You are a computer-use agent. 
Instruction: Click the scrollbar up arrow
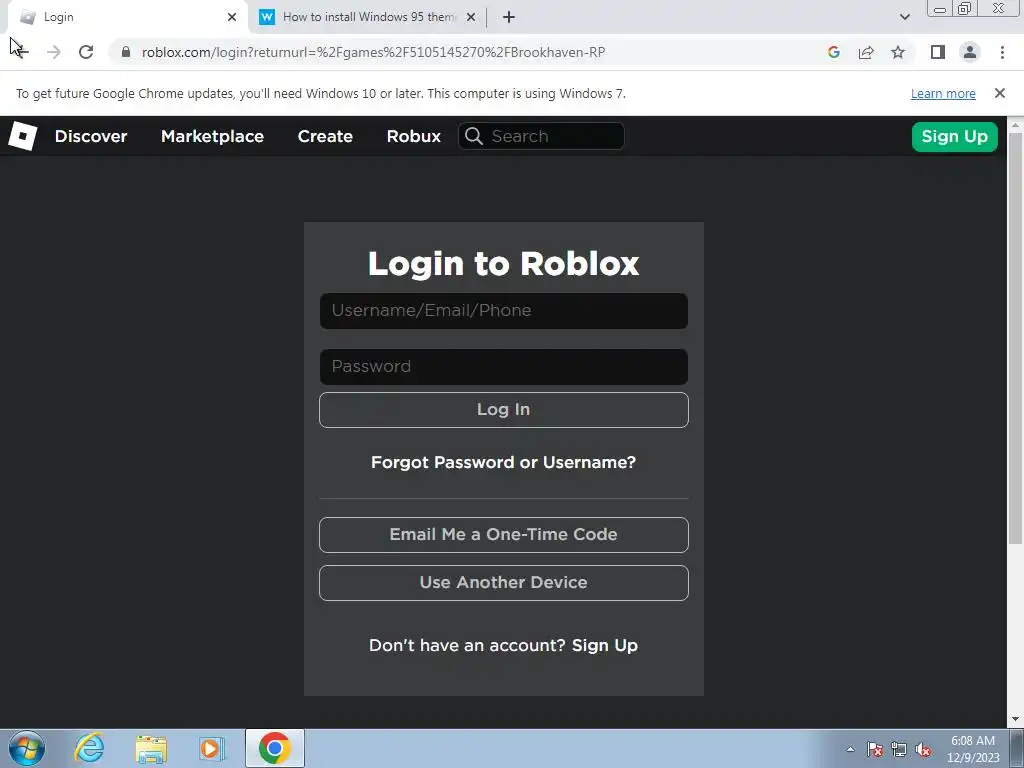(x=1015, y=124)
